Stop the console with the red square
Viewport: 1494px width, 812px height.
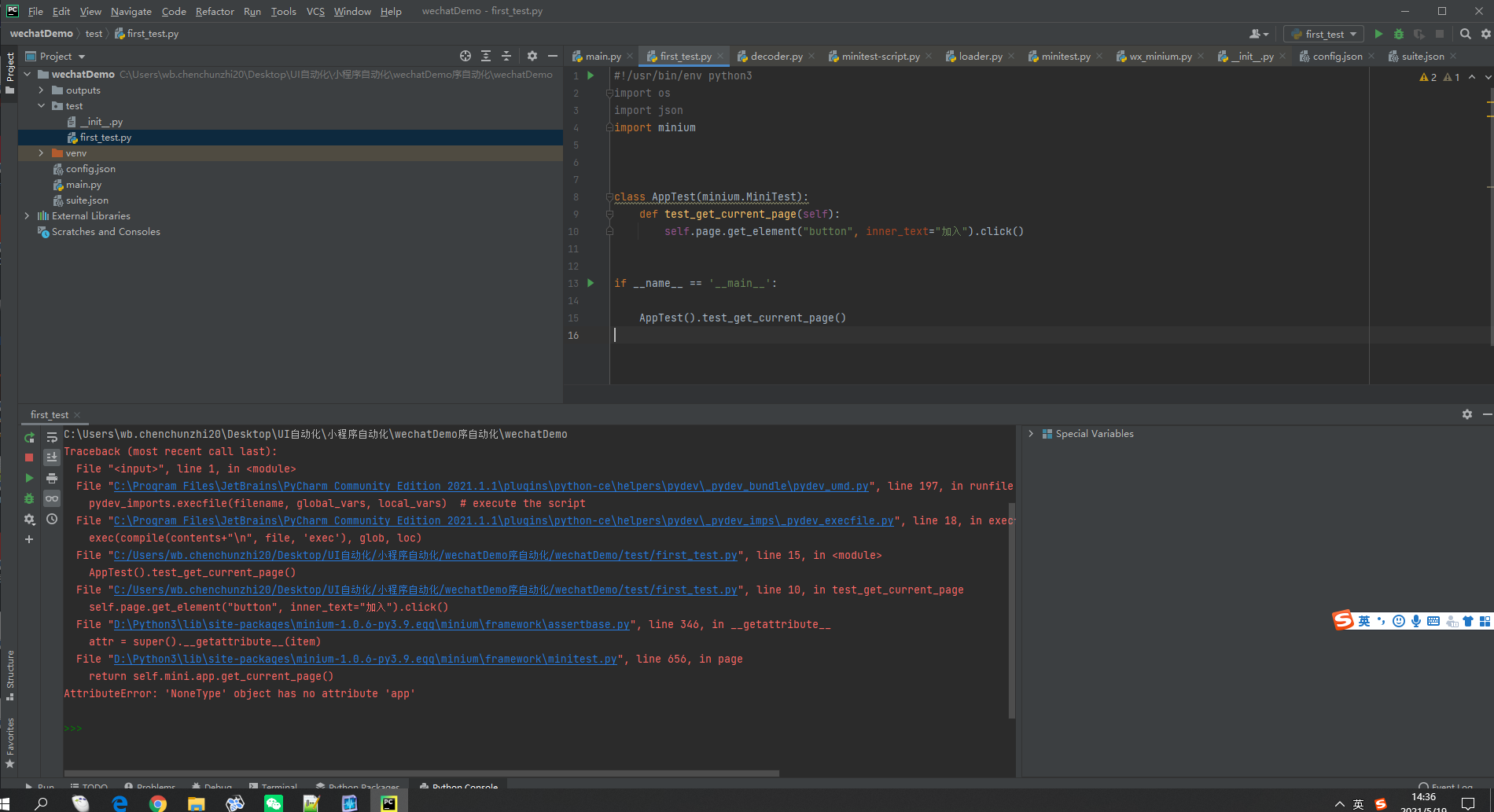[x=29, y=457]
